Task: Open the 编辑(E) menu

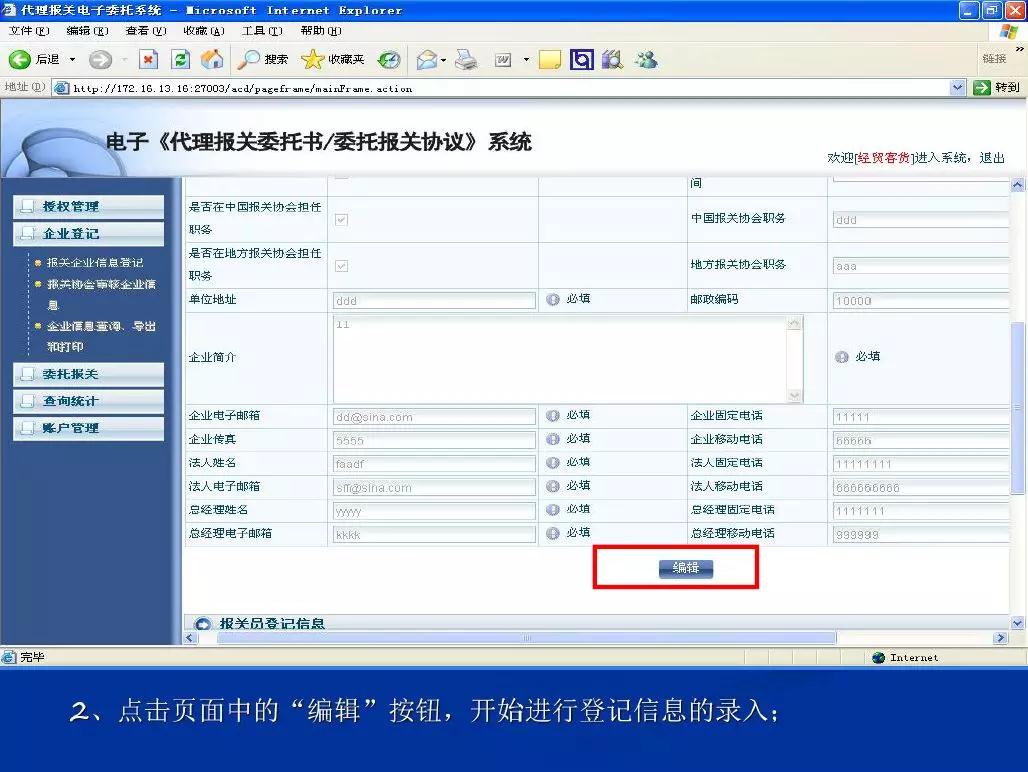Action: click(87, 31)
